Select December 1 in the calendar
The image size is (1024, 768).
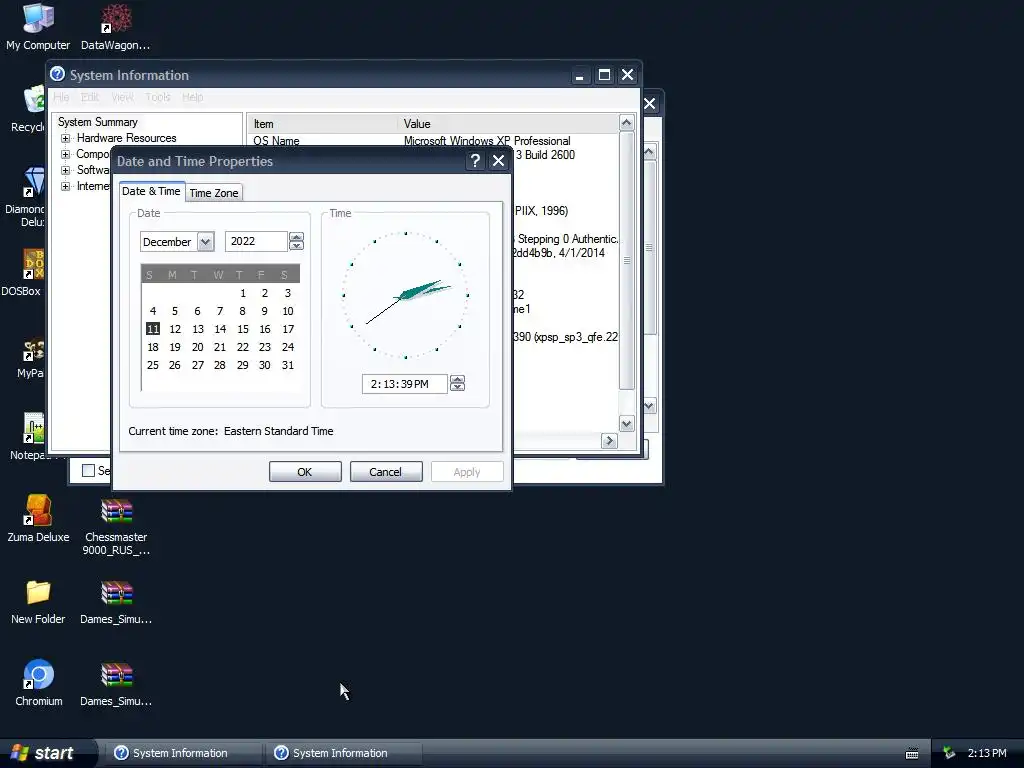point(242,293)
